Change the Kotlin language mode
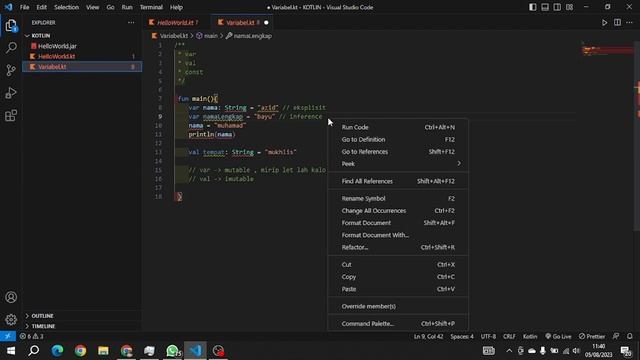Image resolution: width=640 pixels, height=360 pixels. click(x=530, y=336)
